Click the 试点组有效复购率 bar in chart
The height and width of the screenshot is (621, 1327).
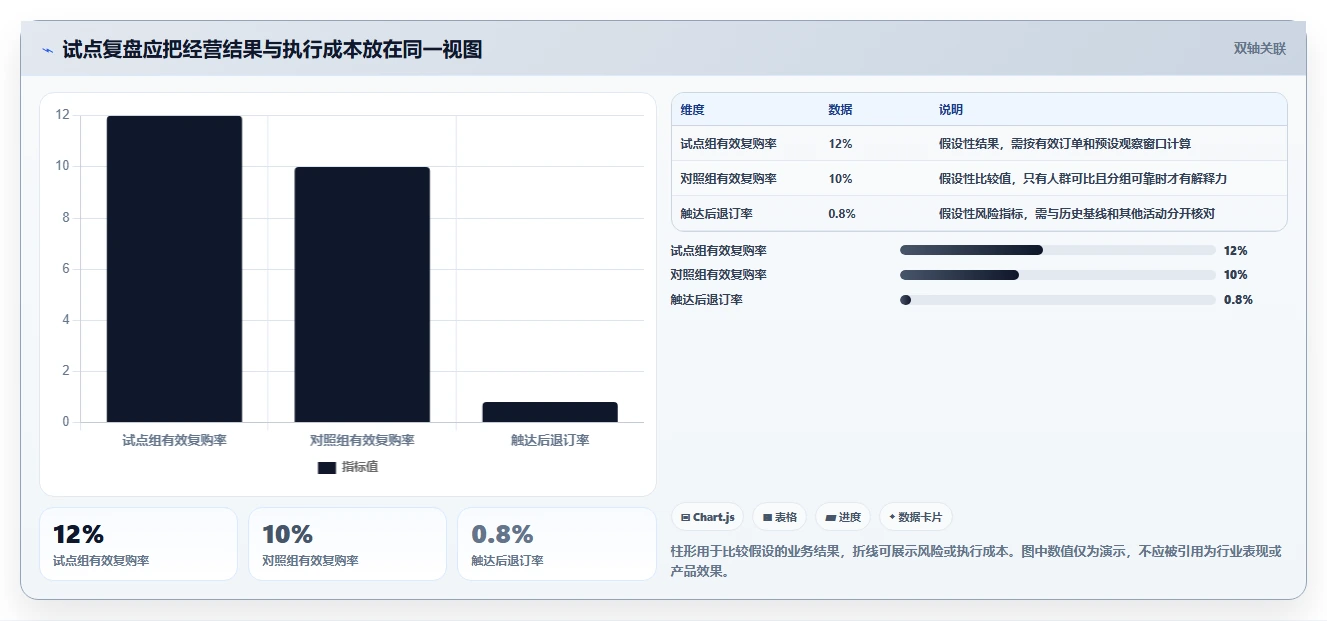[174, 269]
